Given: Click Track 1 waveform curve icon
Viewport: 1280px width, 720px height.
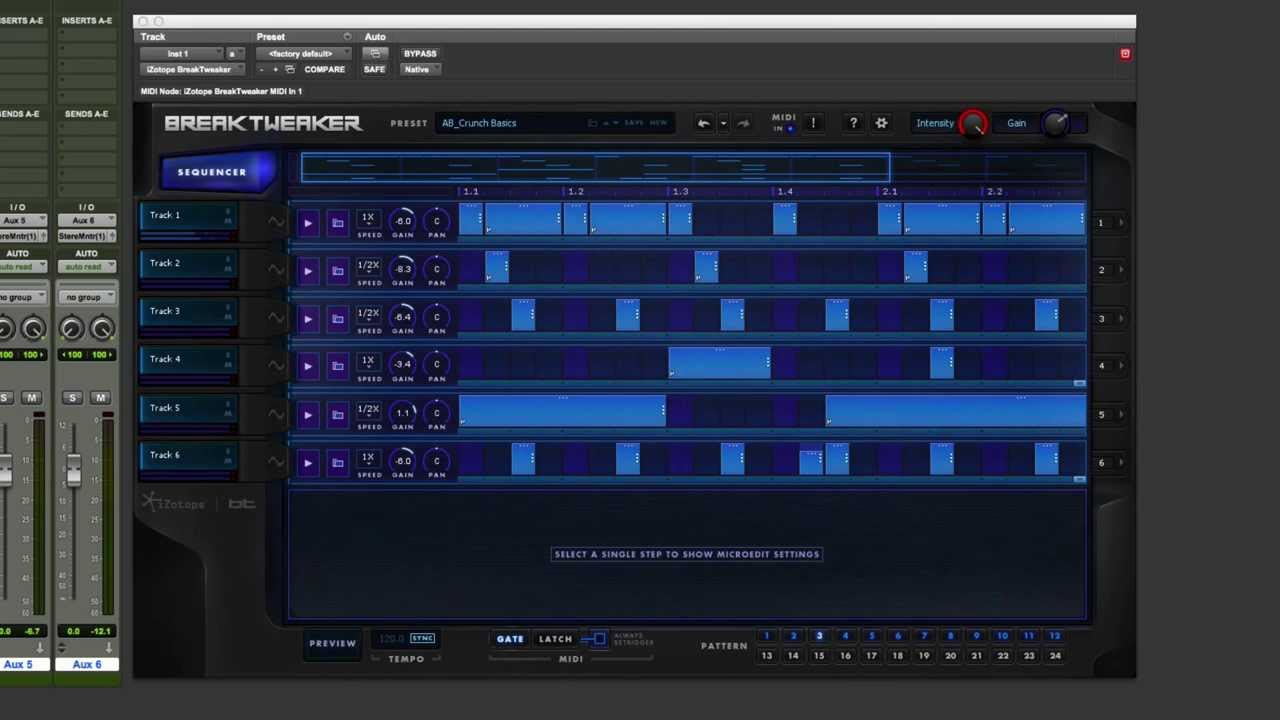Looking at the screenshot, I should [276, 222].
